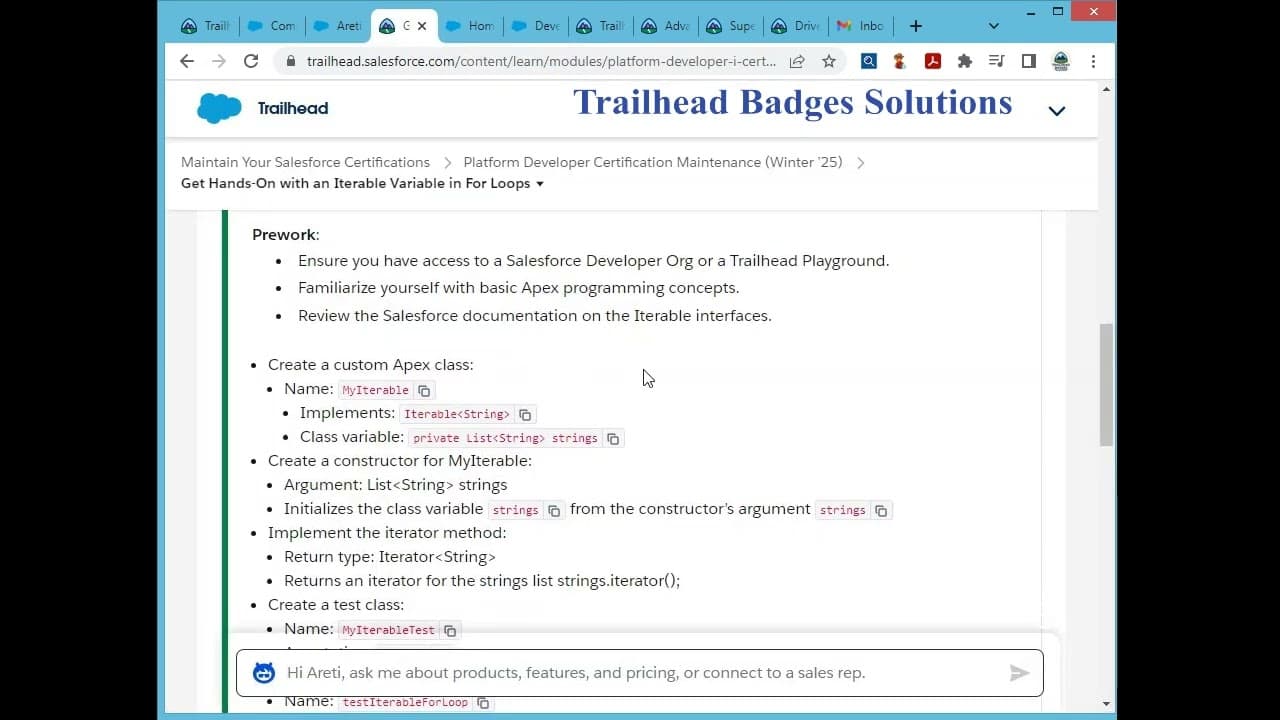The height and width of the screenshot is (720, 1280).
Task: Click the vertical page scrollbar thumb
Action: (x=1106, y=385)
